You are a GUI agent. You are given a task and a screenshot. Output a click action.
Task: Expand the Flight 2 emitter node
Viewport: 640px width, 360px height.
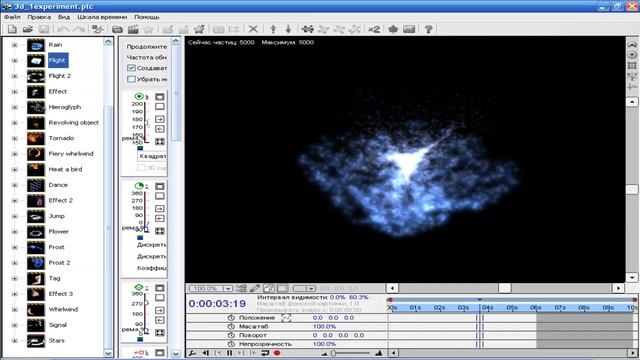[x=15, y=76]
